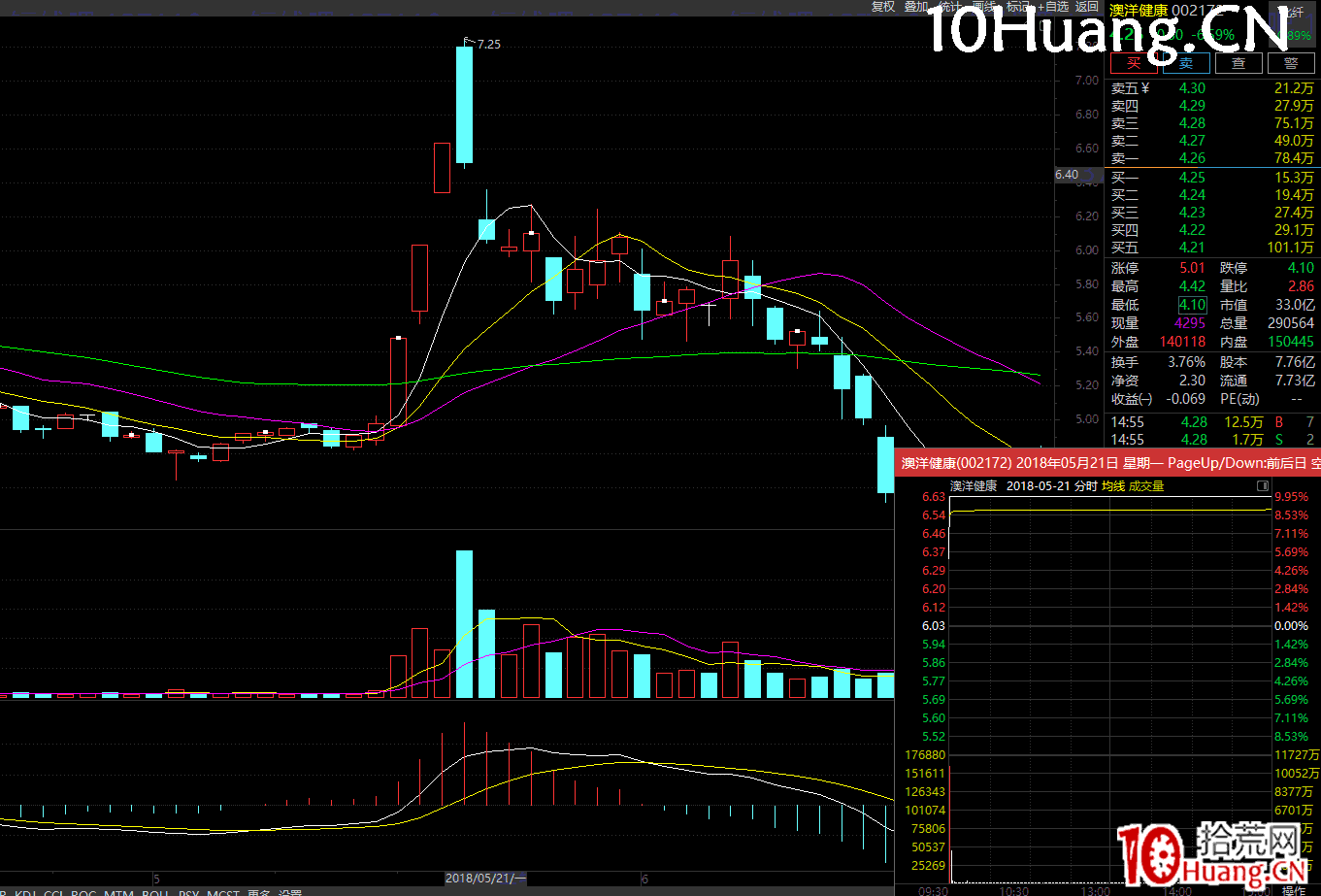1321x896 pixels.
Task: Toggle the panel icon in intraday popup header
Action: point(1263,485)
